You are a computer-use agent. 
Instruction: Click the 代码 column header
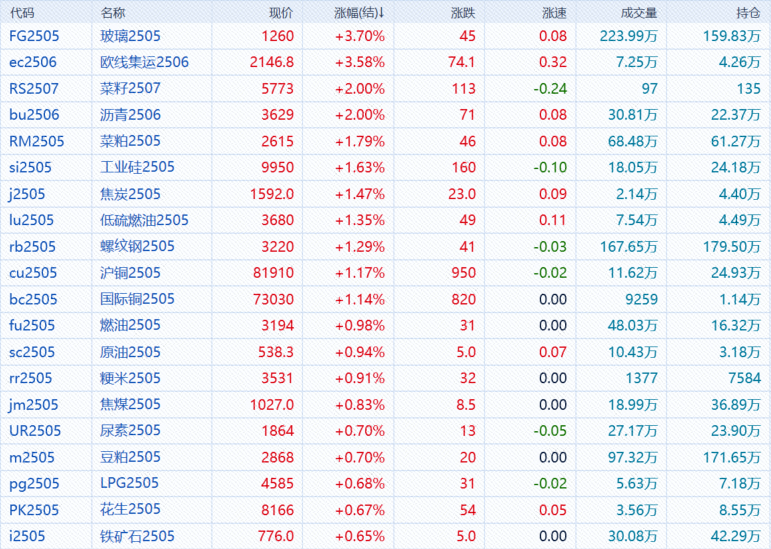click(x=22, y=13)
